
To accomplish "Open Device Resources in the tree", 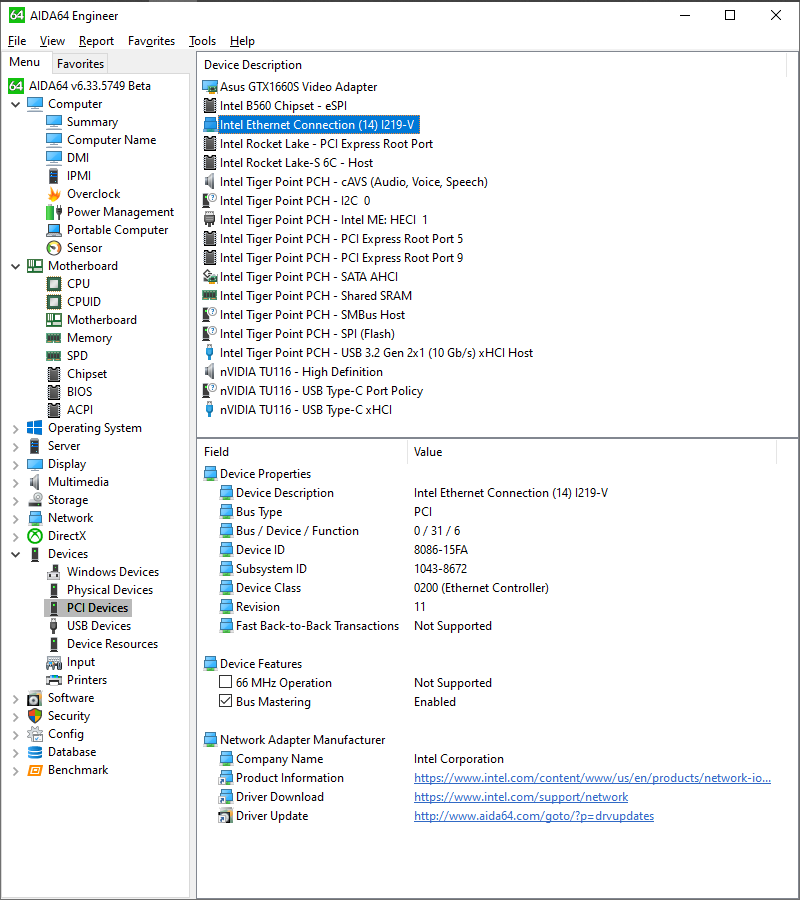I will coord(112,644).
